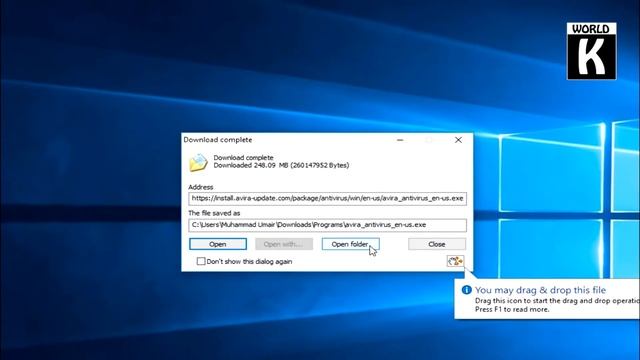
Task: Click the 'Address' label
Action: click(201, 187)
